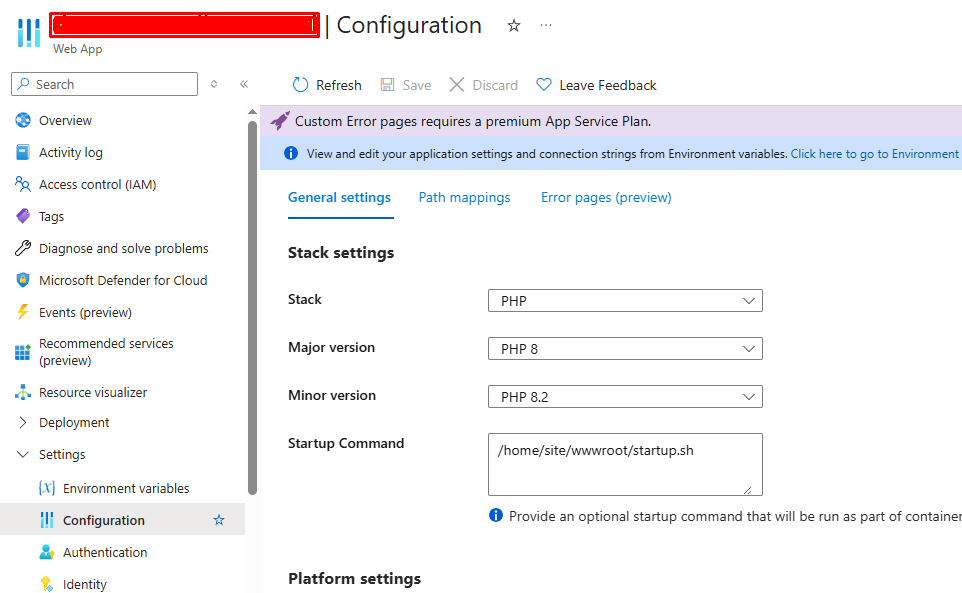Switch to Path mappings tab
The width and height of the screenshot is (962, 593).
pyautogui.click(x=464, y=197)
